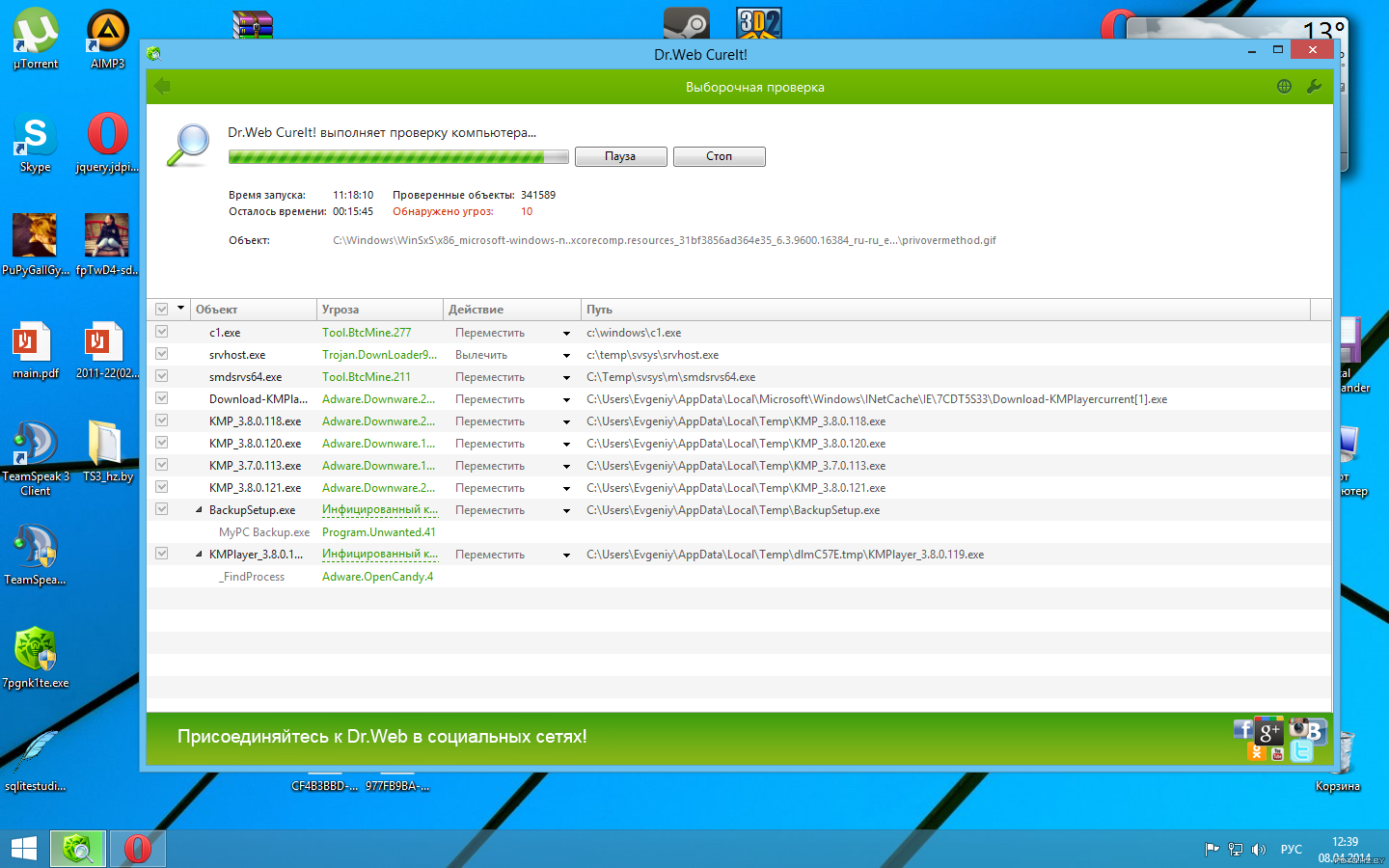Open the Windows Start button

pos(23,849)
